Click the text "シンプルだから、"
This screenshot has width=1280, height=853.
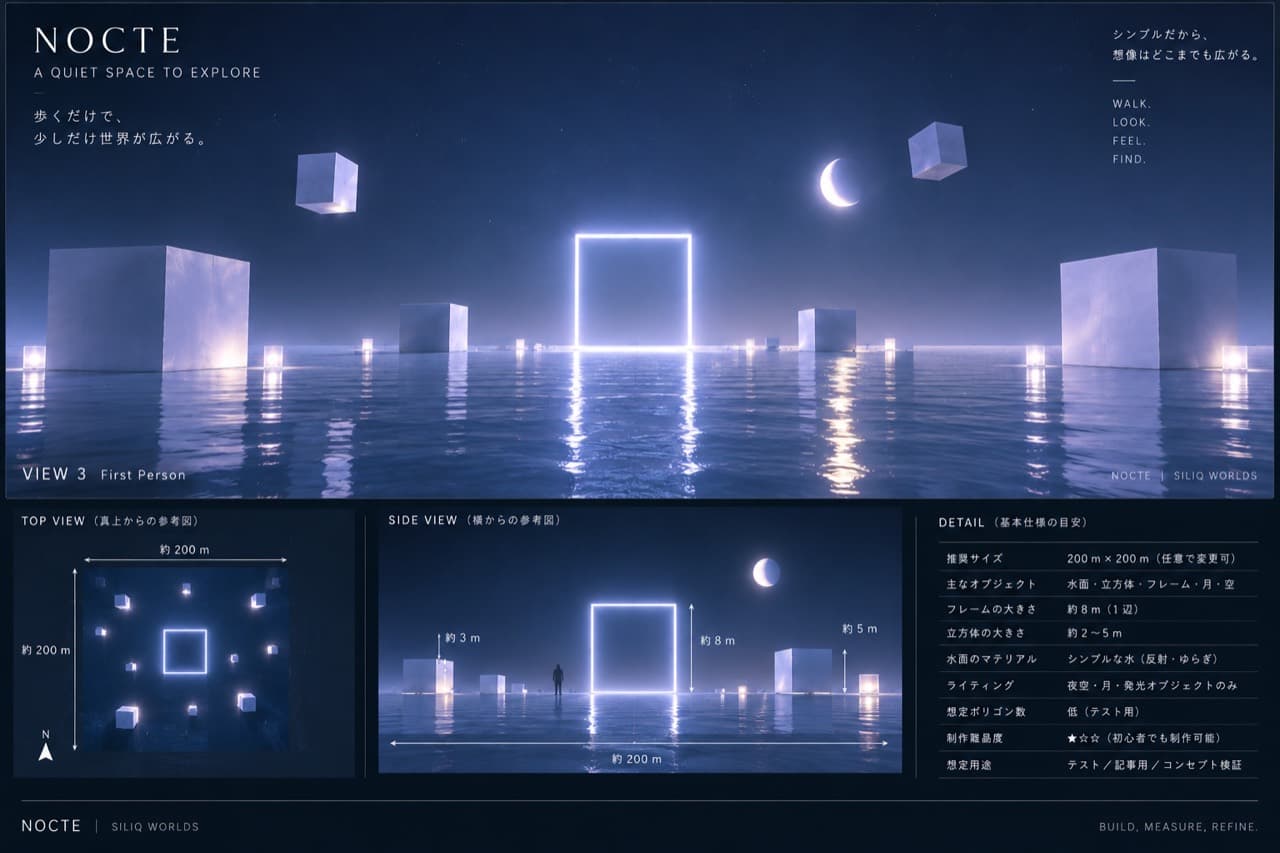(x=1164, y=34)
